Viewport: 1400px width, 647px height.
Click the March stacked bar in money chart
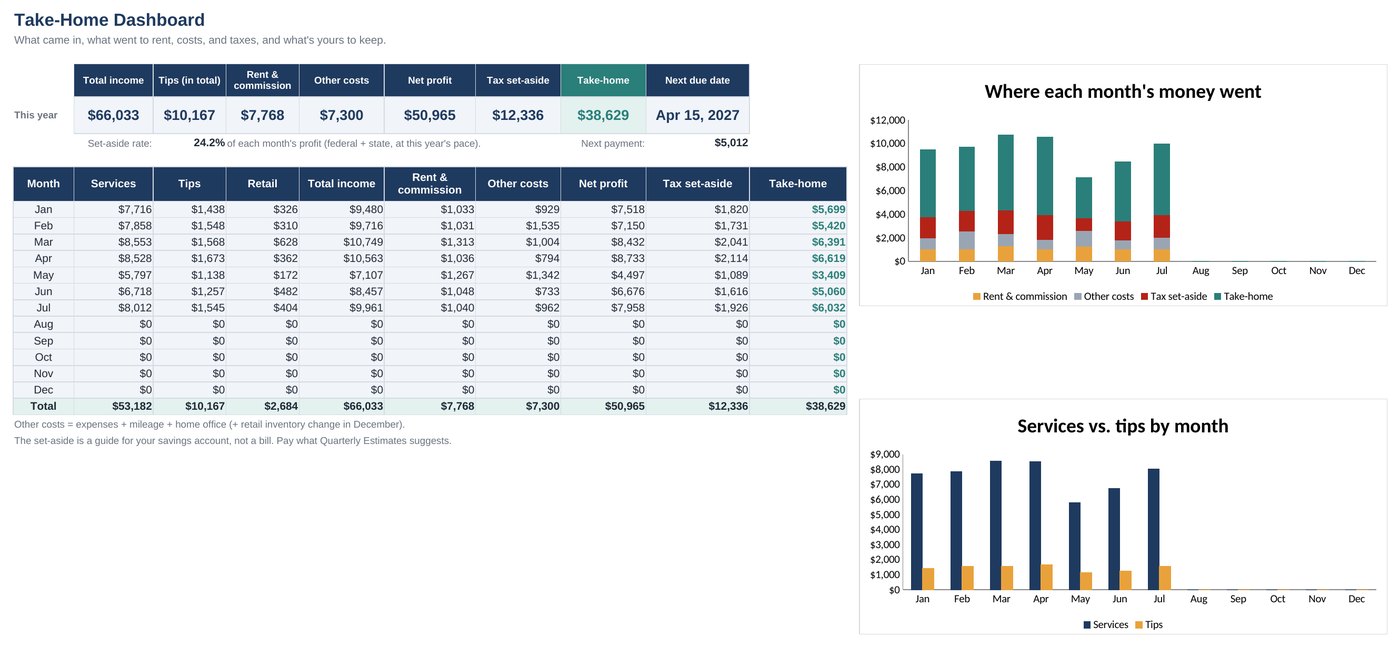[x=1006, y=198]
